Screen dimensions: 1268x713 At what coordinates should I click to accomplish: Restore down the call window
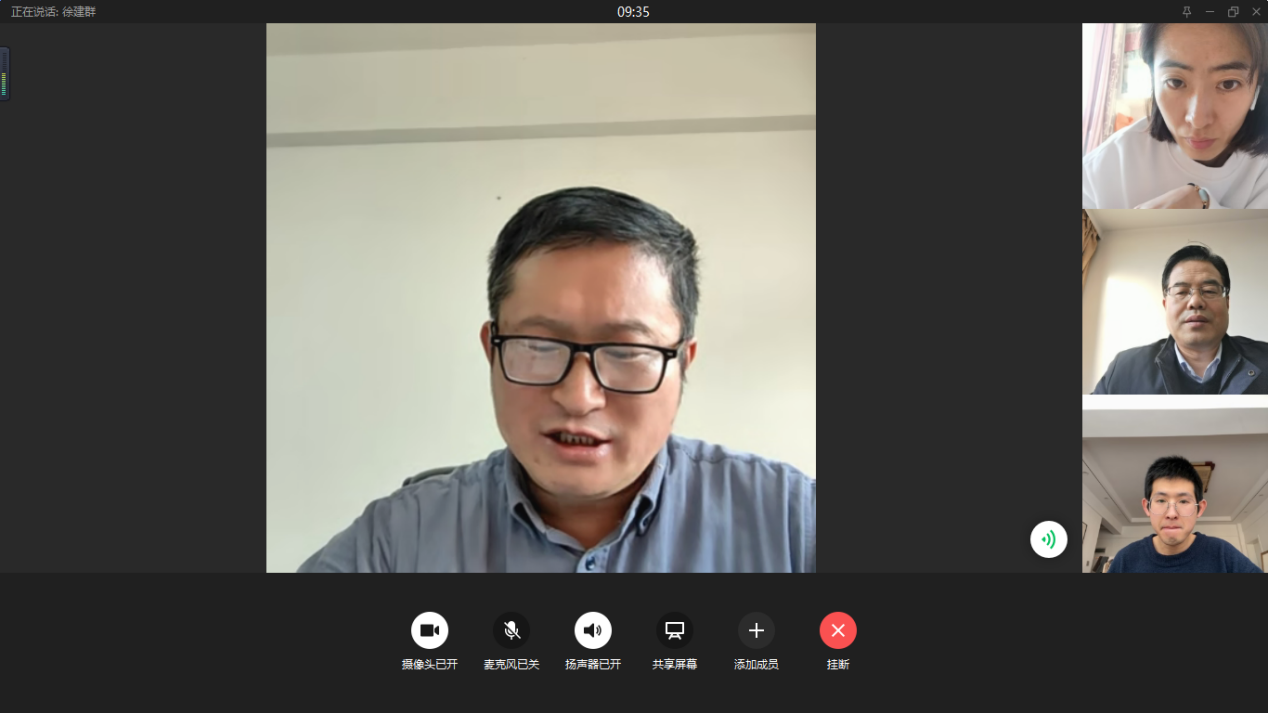coord(1233,12)
